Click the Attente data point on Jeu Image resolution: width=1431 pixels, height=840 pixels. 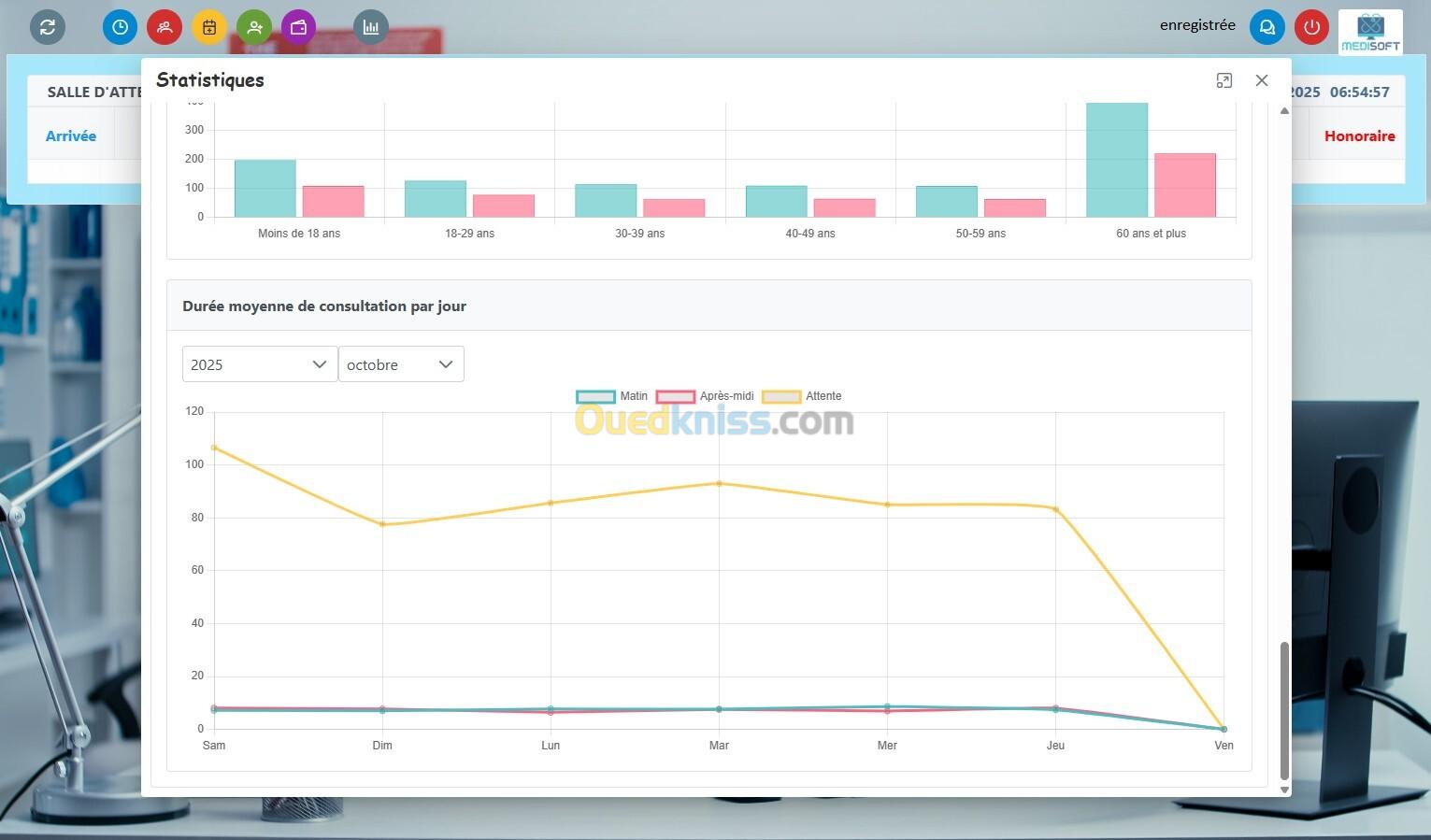click(1055, 509)
